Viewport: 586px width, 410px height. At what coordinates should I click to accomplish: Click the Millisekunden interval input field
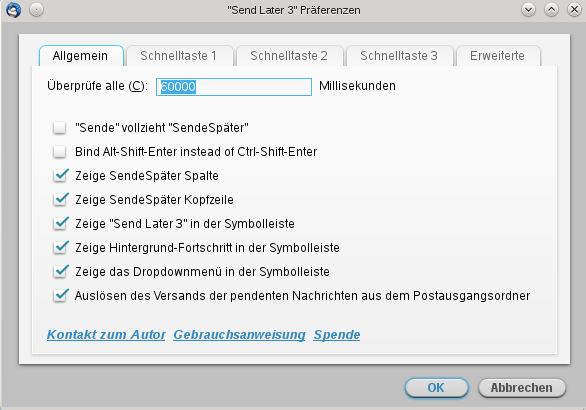pyautogui.click(x=234, y=87)
